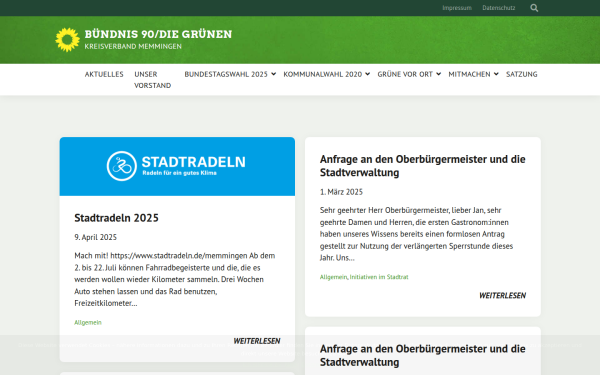This screenshot has height=375, width=600.
Task: Expand the Grüne vor Ort chevron
Action: coord(439,74)
